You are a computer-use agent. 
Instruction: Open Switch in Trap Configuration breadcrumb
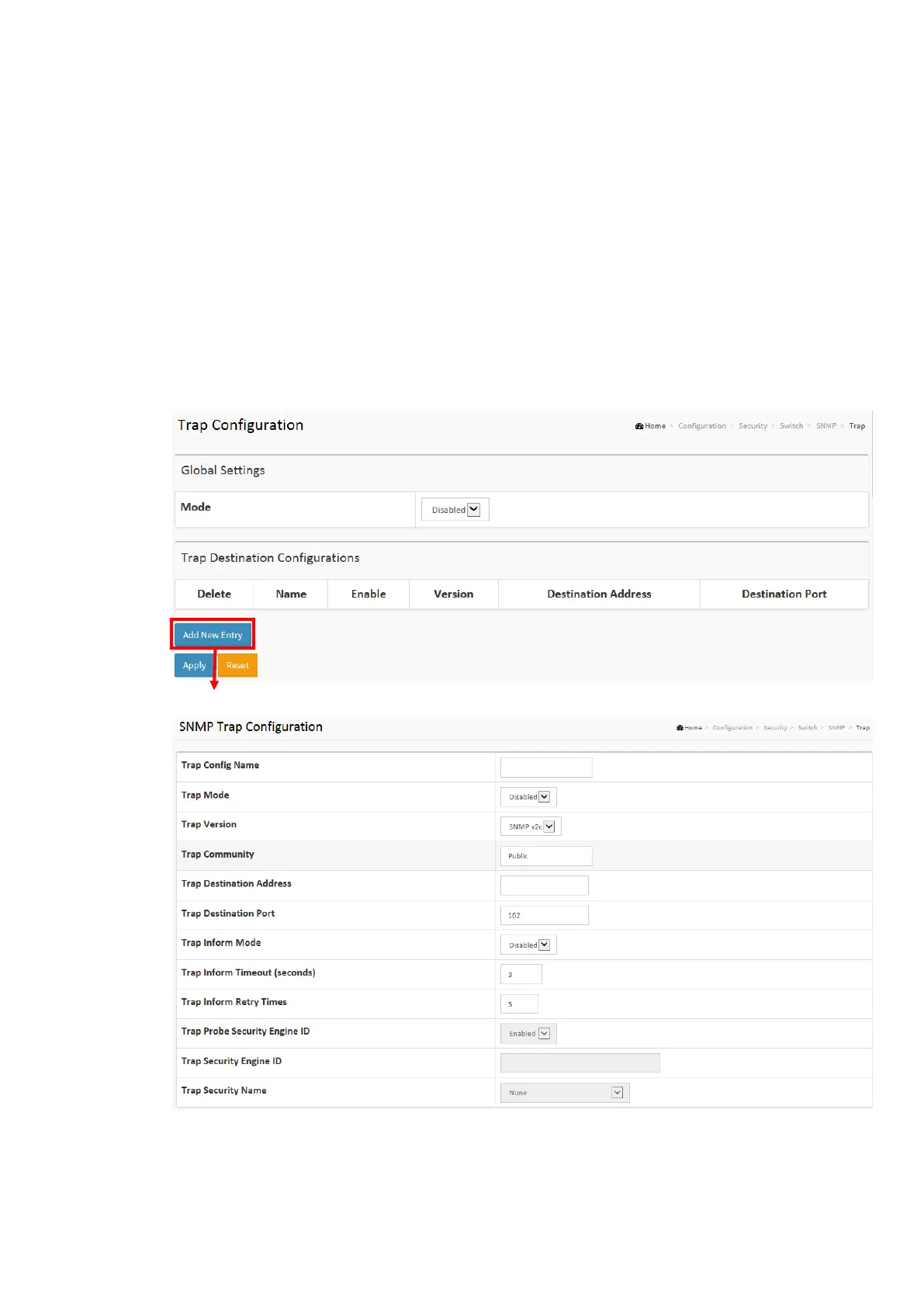pos(791,426)
